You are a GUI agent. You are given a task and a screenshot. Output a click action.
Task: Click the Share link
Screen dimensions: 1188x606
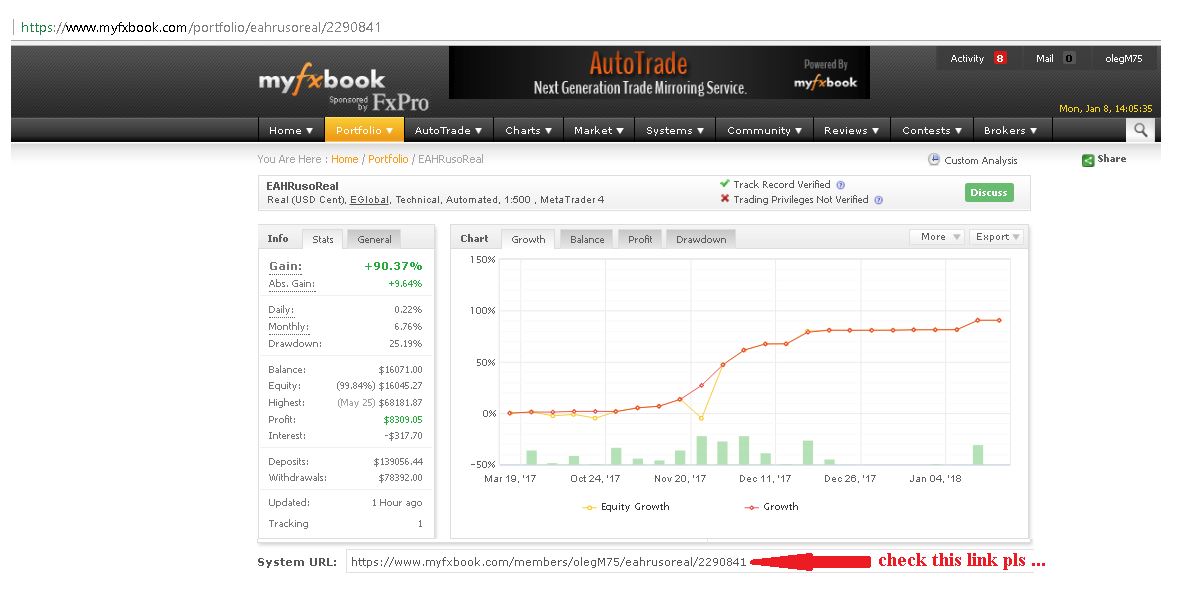pos(1111,159)
